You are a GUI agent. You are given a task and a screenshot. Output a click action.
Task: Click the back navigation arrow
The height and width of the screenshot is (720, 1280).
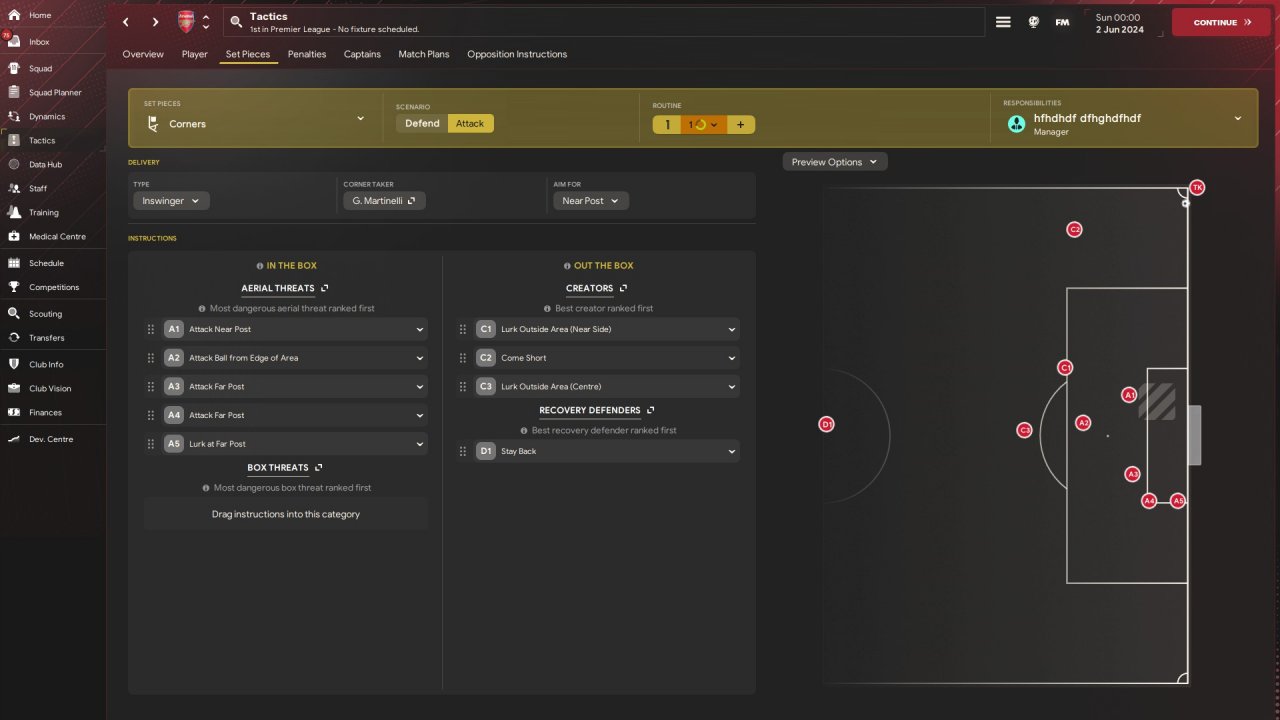pyautogui.click(x=126, y=22)
